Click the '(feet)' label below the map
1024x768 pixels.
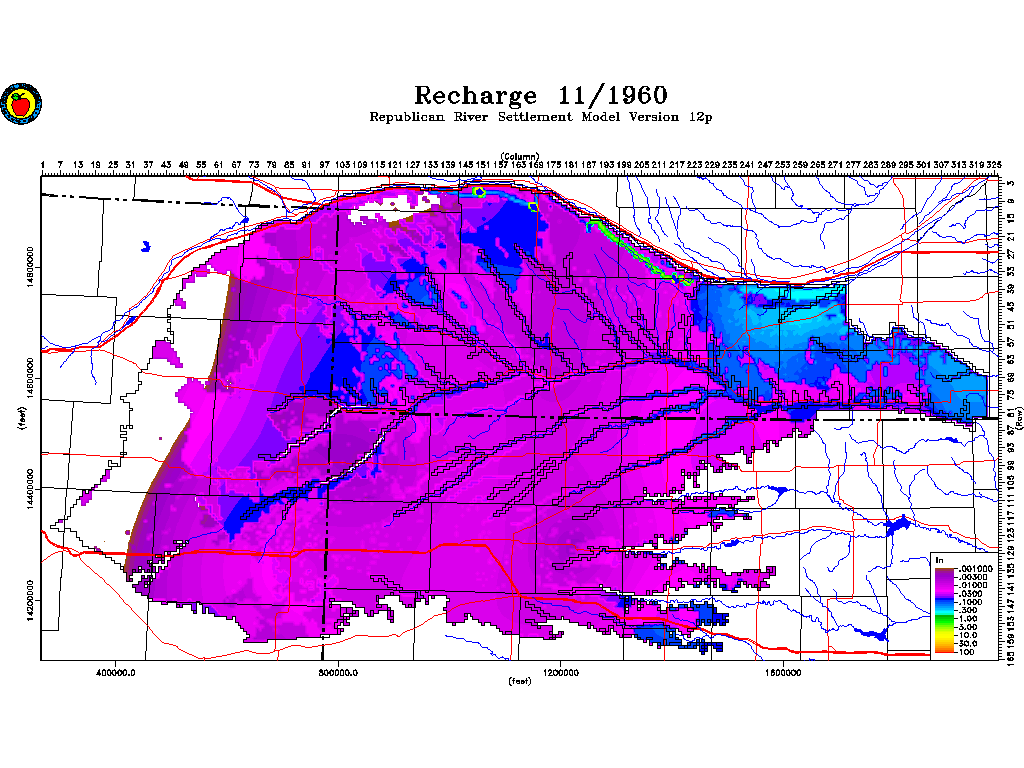tap(520, 681)
